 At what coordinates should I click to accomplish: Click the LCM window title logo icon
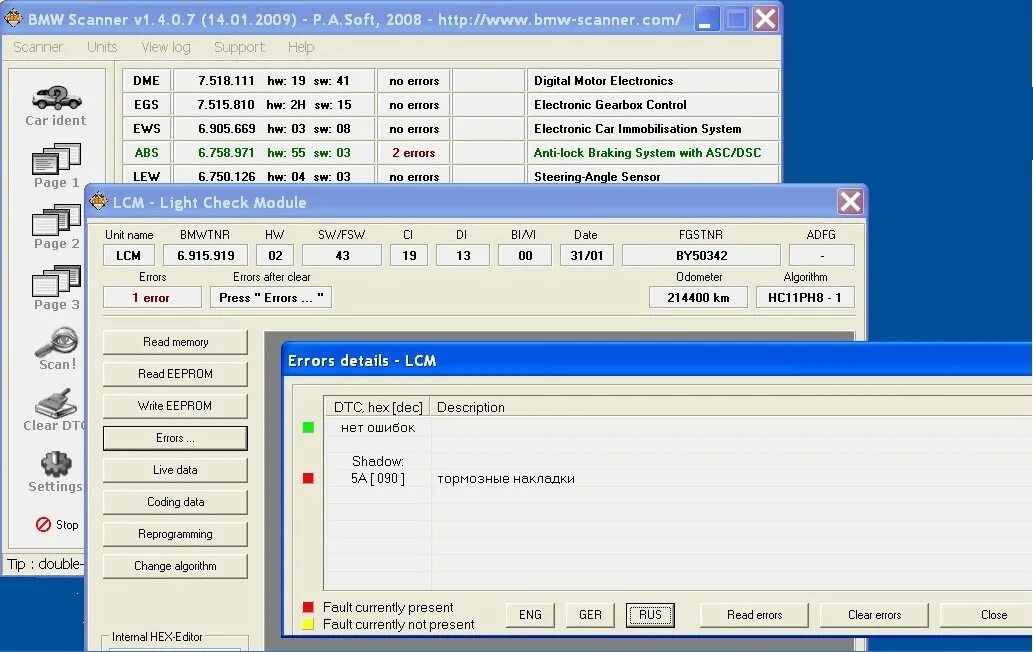tap(98, 202)
